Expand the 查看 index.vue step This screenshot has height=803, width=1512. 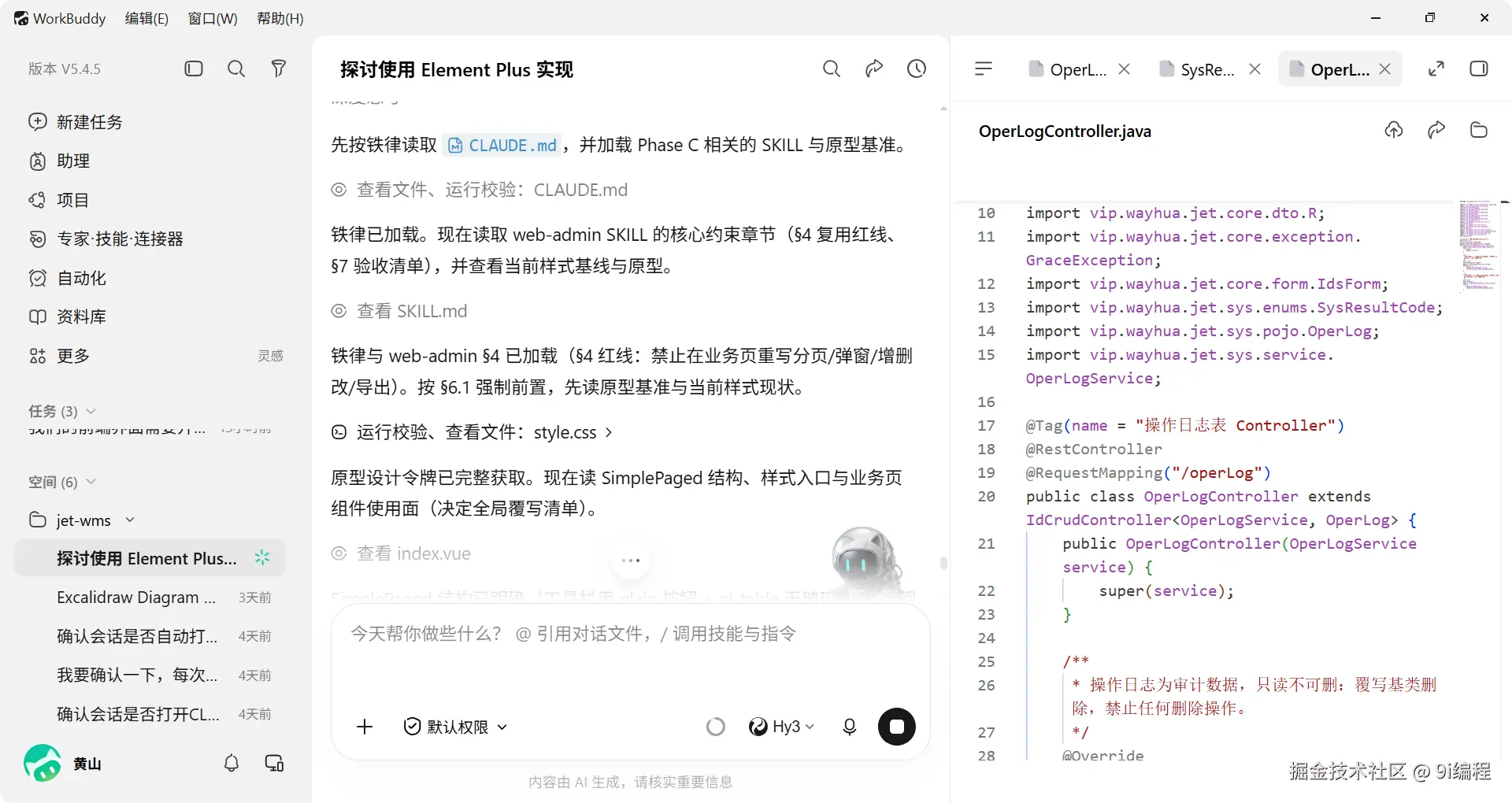pos(401,553)
